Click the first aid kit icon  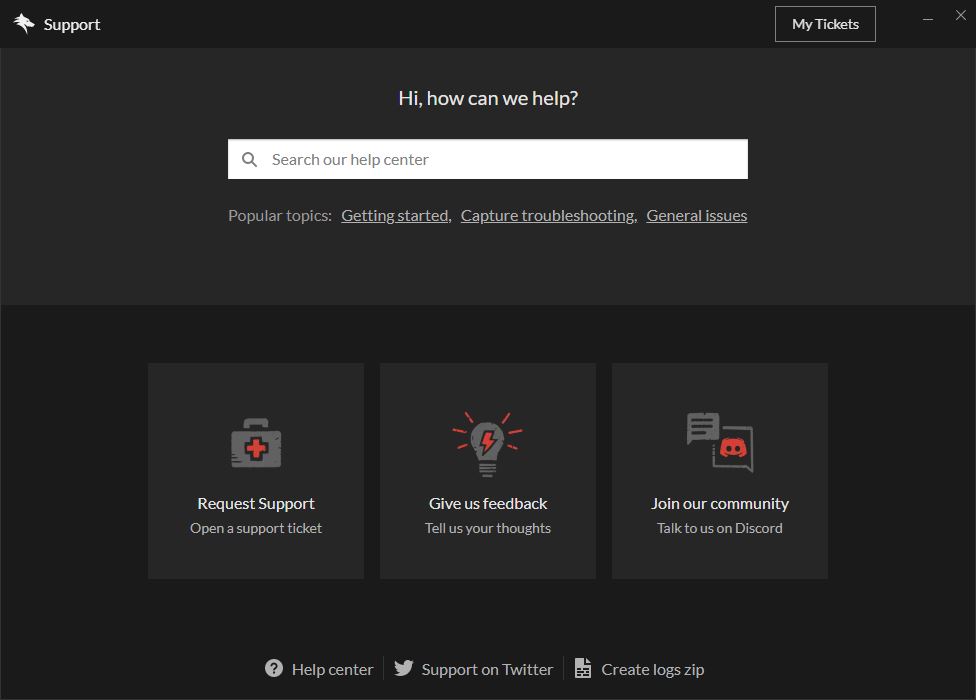(256, 442)
